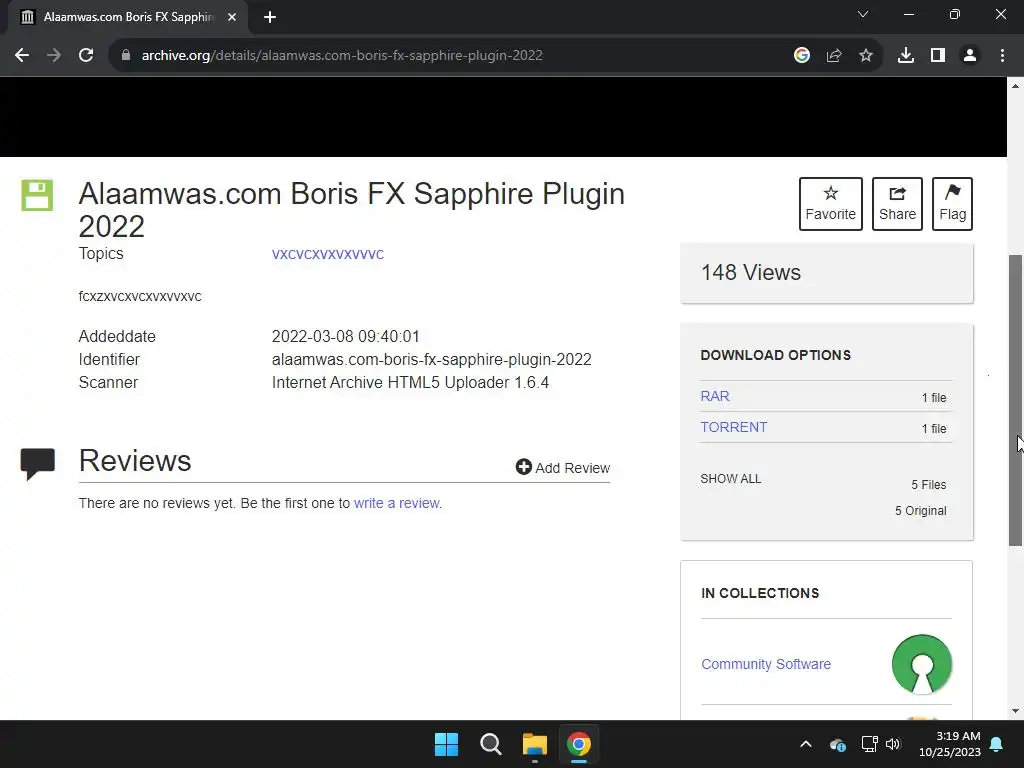1024x768 pixels.
Task: Click the '148 Views' counter
Action: tap(751, 272)
